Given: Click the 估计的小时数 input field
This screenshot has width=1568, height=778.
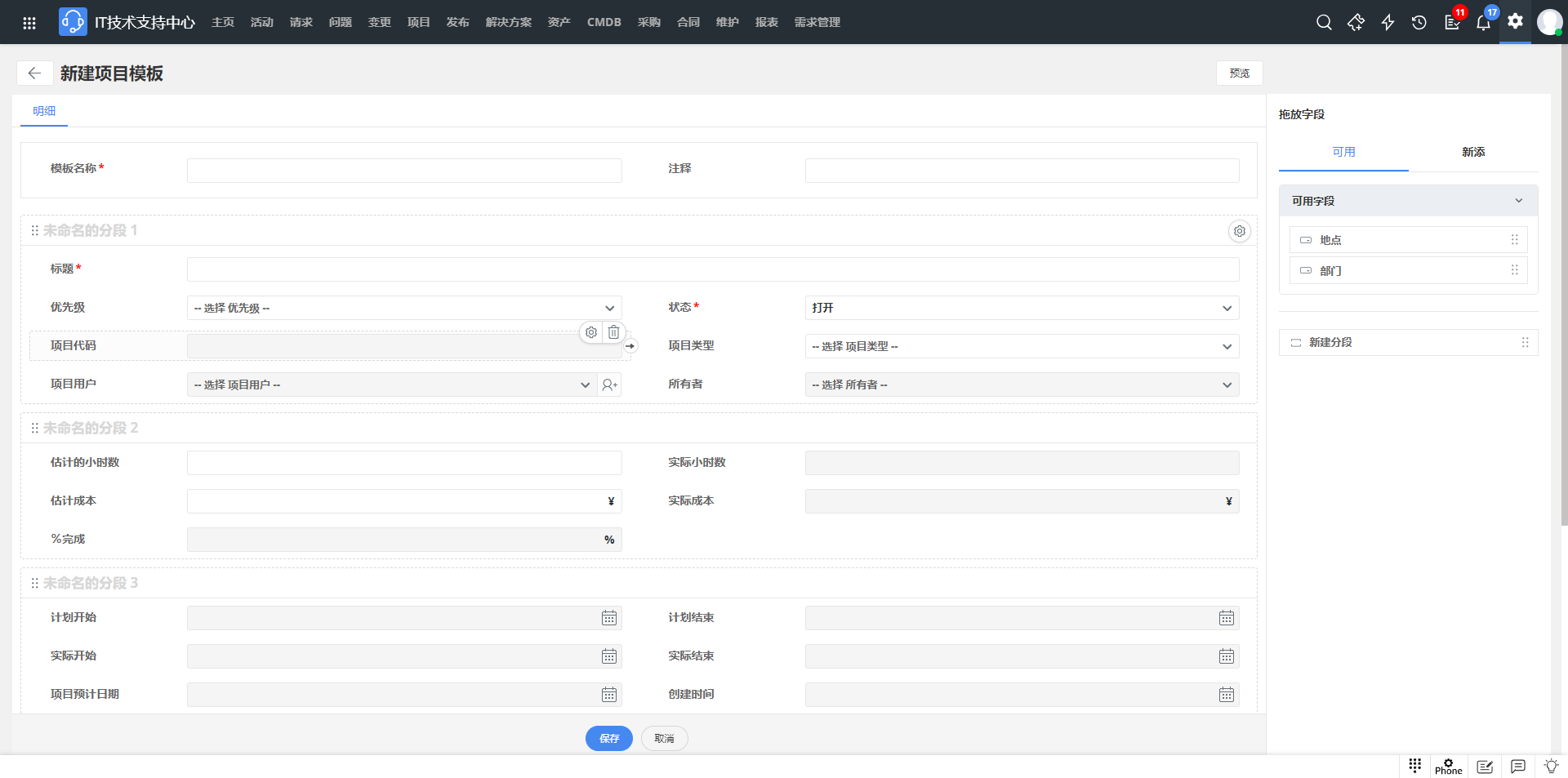Looking at the screenshot, I should click(404, 463).
